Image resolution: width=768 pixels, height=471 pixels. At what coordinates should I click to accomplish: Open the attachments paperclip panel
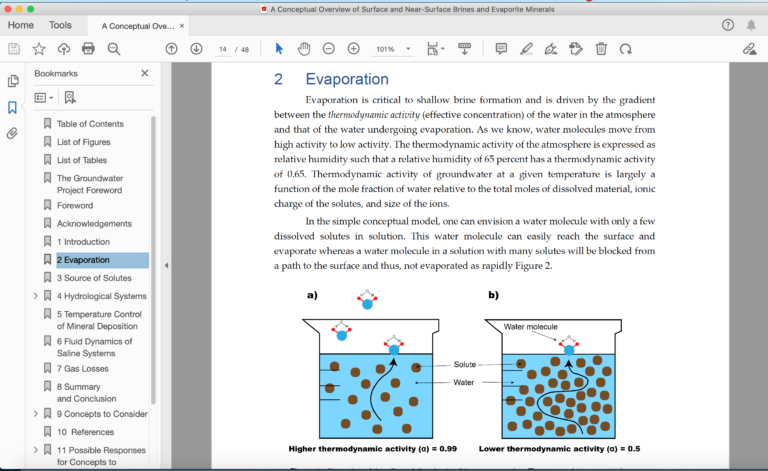(13, 133)
